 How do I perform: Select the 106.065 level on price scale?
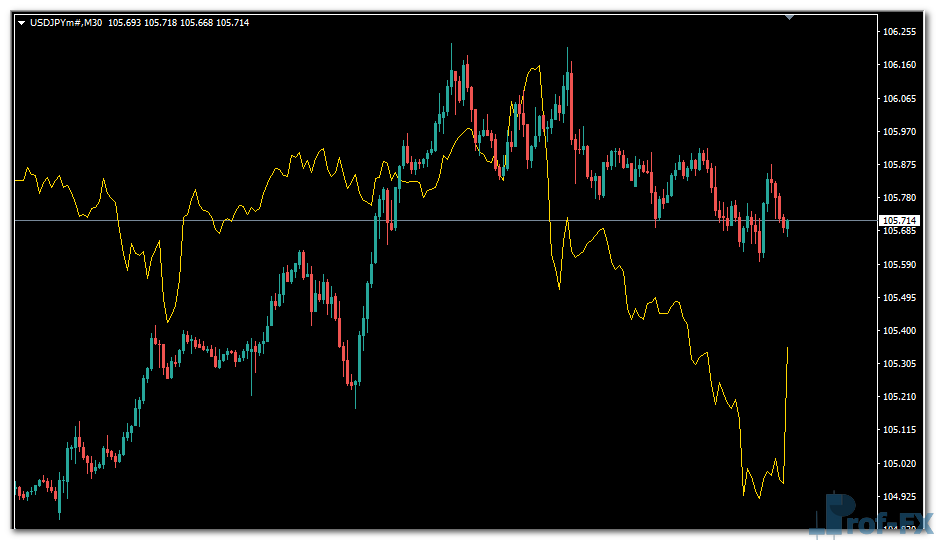coord(900,98)
